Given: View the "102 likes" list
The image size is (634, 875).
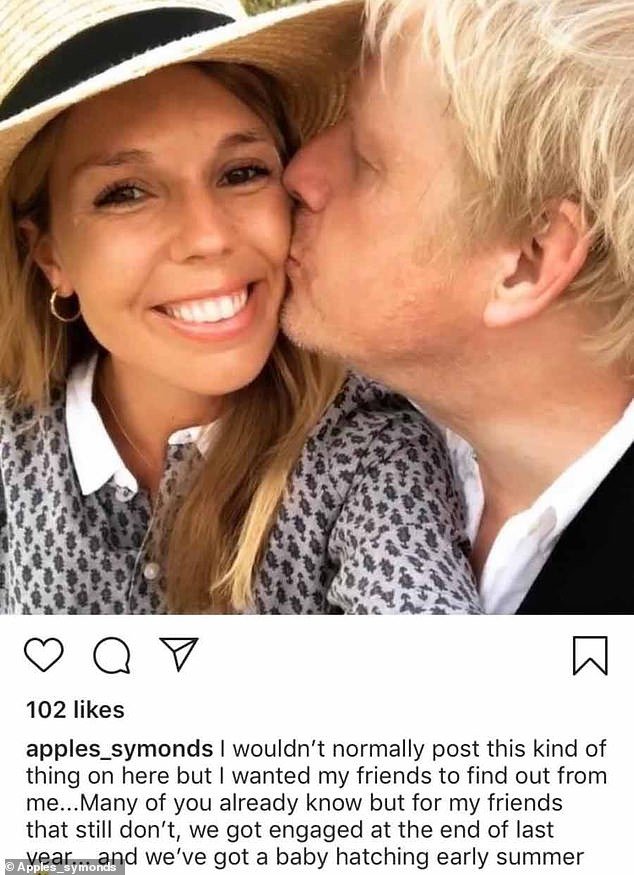Looking at the screenshot, I should (x=75, y=710).
